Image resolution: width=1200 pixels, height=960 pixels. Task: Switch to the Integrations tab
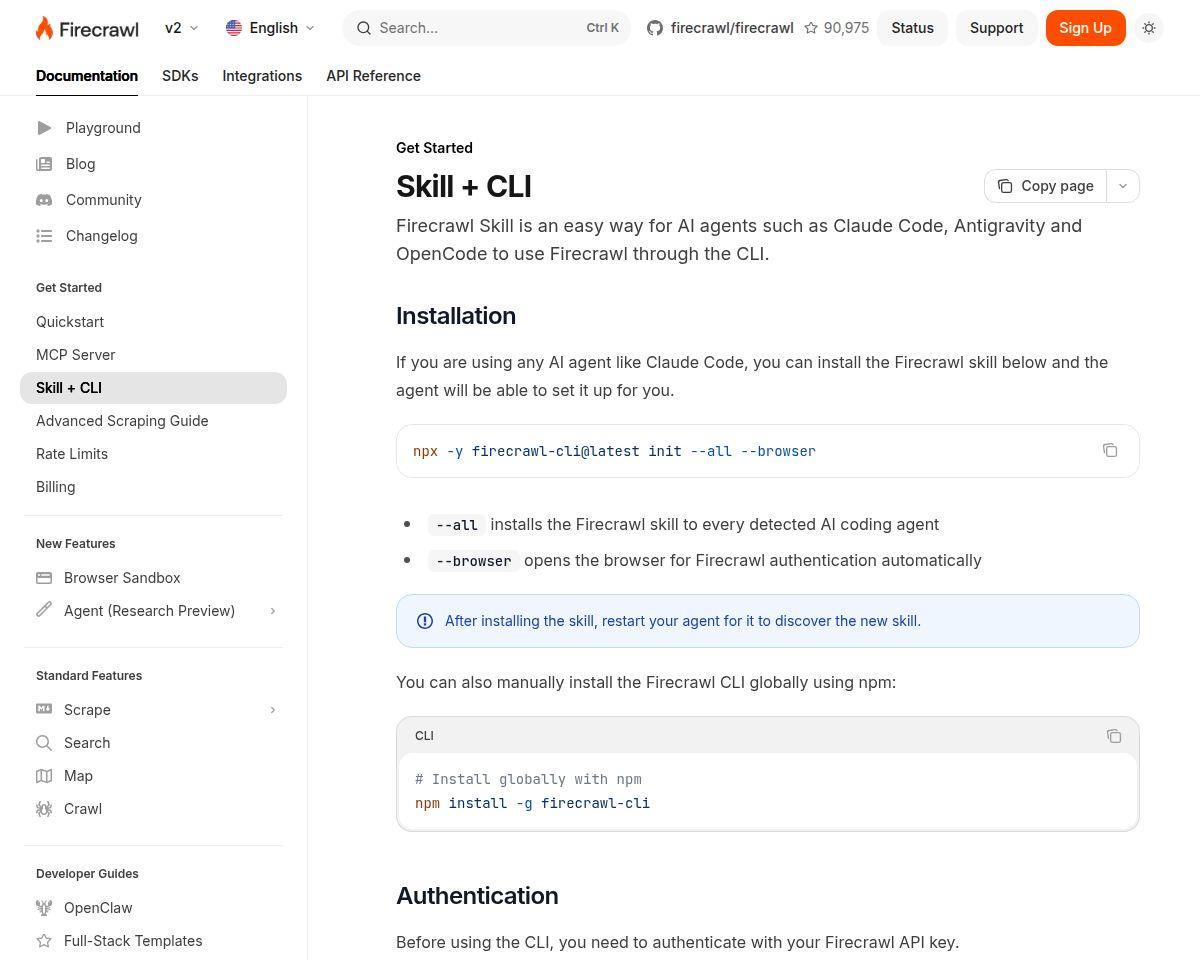tap(262, 76)
